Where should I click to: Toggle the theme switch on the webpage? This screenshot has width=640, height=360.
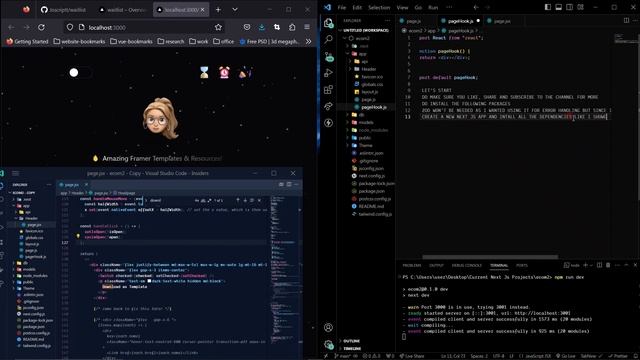80,73
